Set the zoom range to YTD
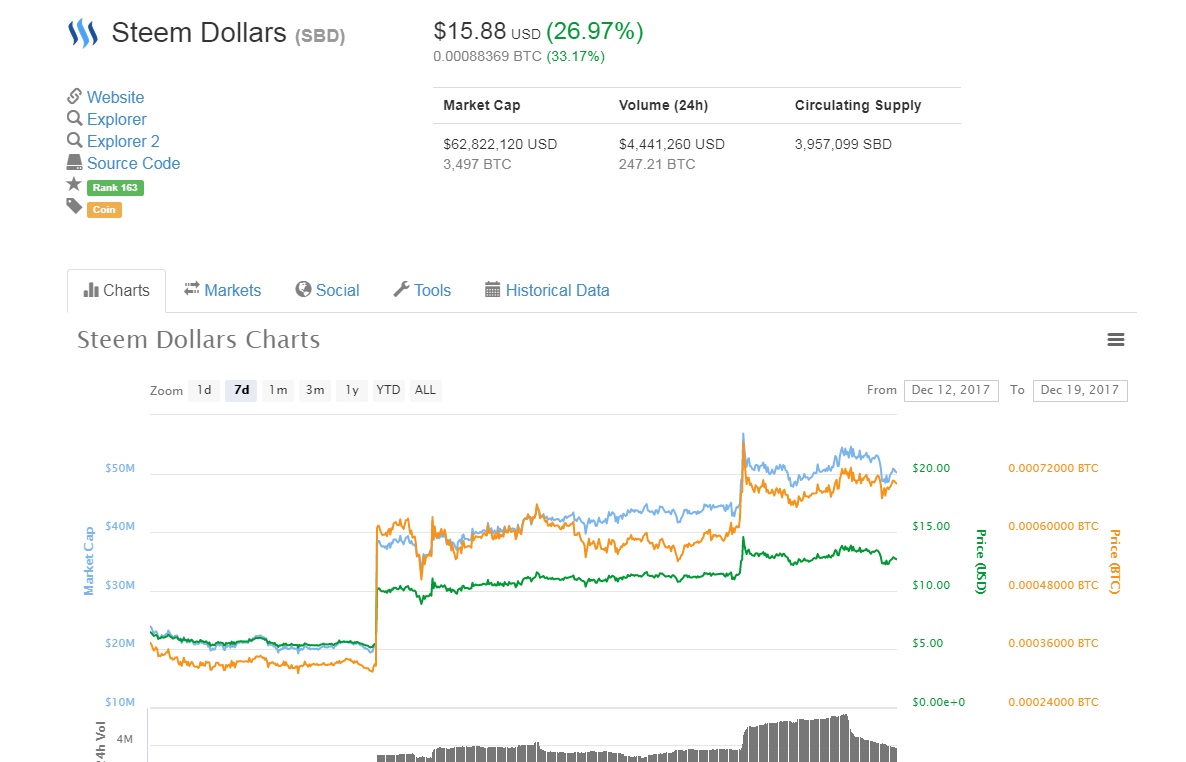The width and height of the screenshot is (1186, 762). [388, 390]
